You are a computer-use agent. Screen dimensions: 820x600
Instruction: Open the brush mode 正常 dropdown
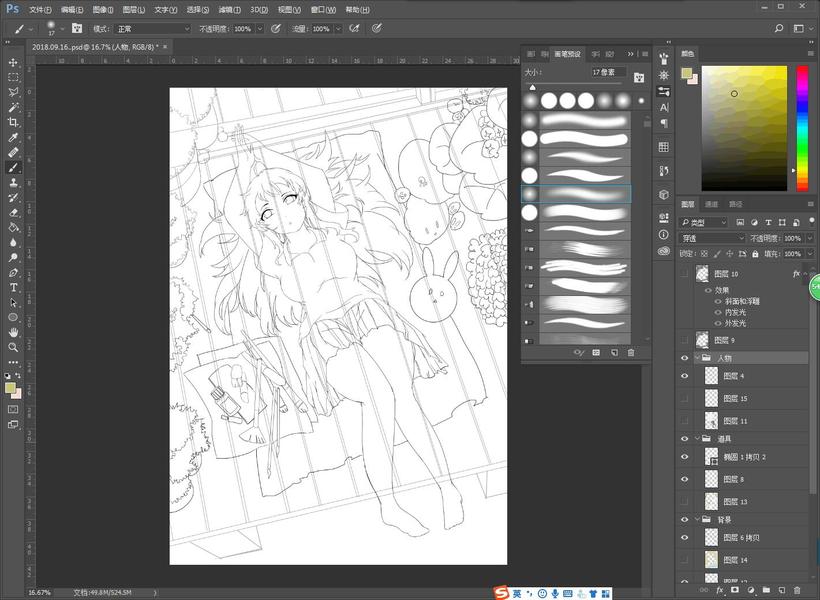pos(153,29)
